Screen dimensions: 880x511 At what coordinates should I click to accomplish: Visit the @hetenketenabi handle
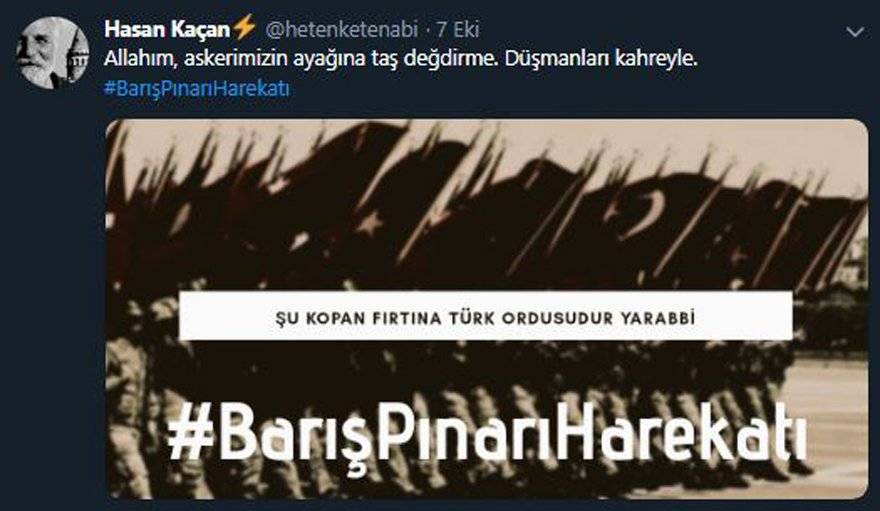point(341,29)
